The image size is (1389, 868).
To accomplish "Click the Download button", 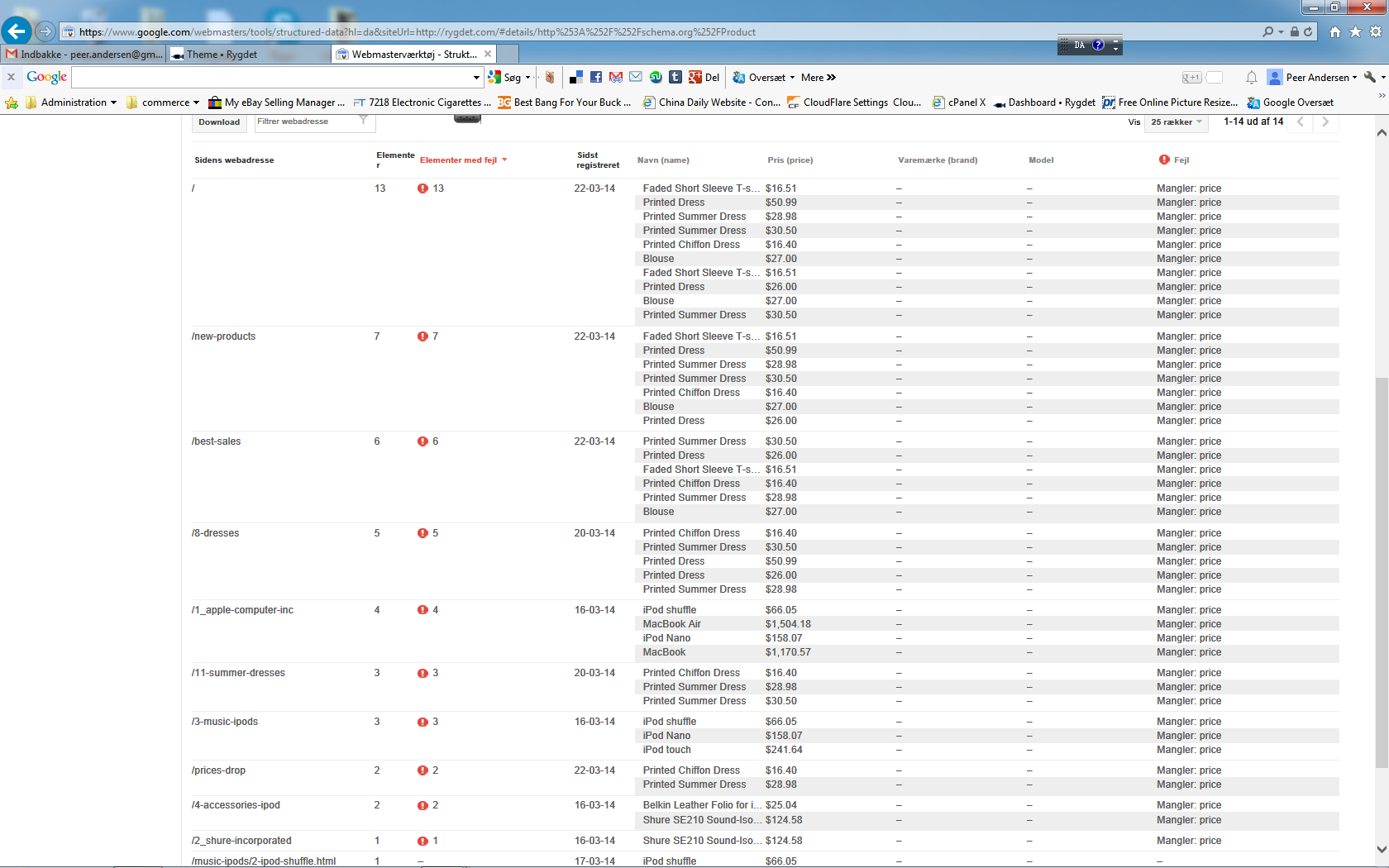I will tap(219, 122).
